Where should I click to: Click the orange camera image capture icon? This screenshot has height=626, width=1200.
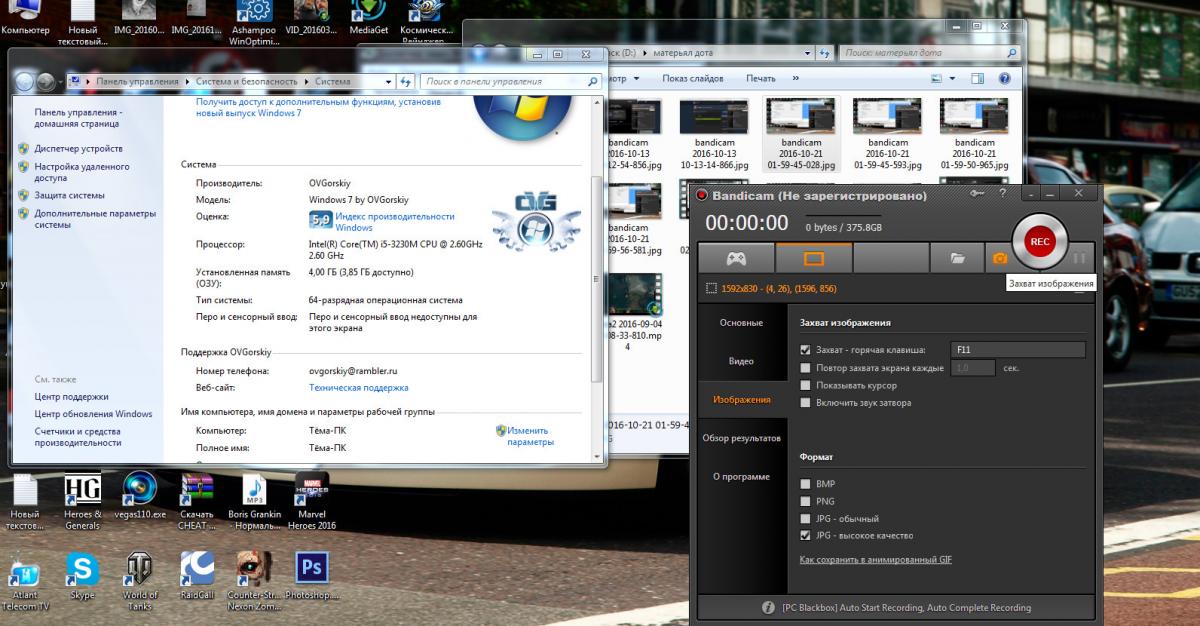(999, 258)
